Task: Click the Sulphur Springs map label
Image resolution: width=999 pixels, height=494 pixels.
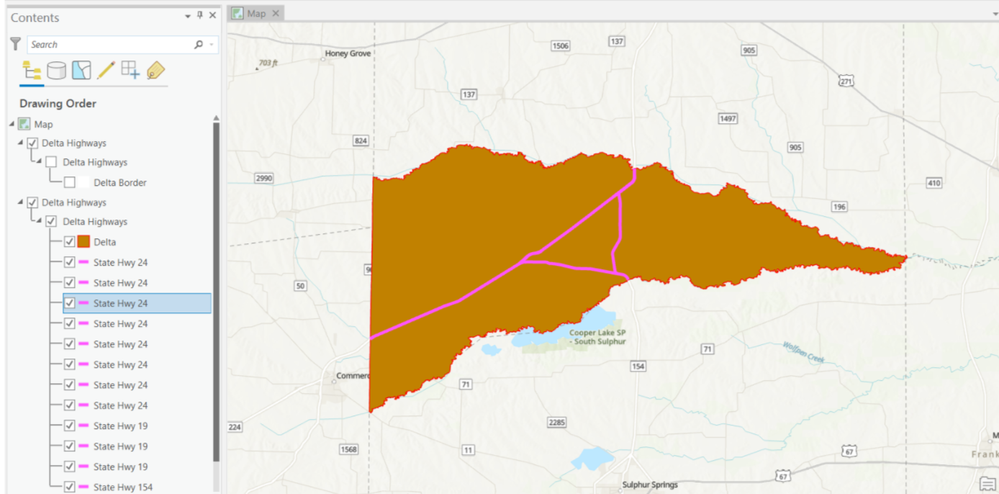Action: pos(649,485)
